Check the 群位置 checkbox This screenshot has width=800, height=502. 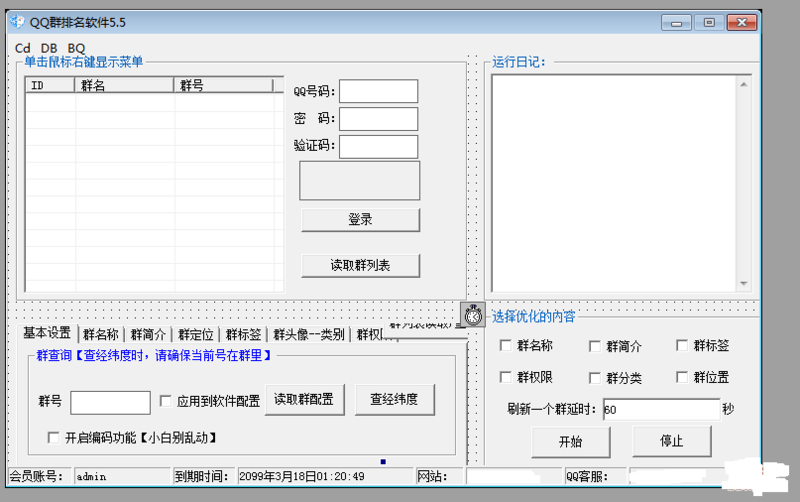point(682,377)
